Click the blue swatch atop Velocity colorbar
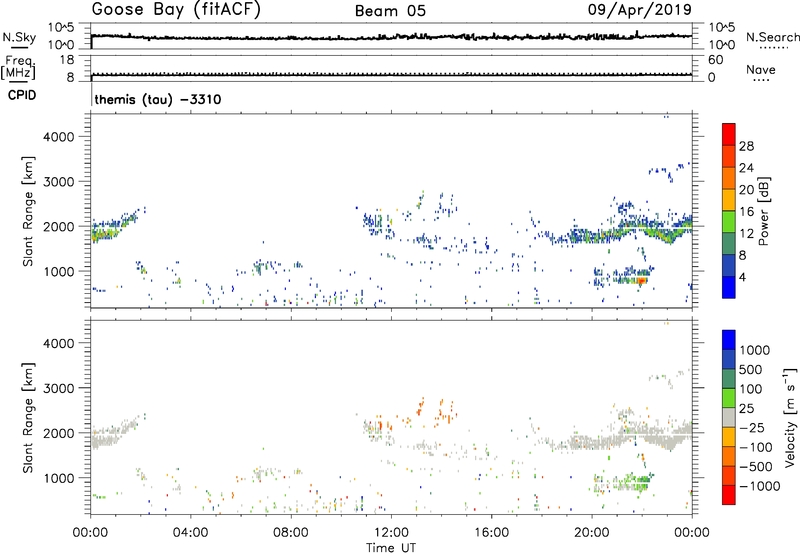The image size is (800, 554). coord(729,340)
